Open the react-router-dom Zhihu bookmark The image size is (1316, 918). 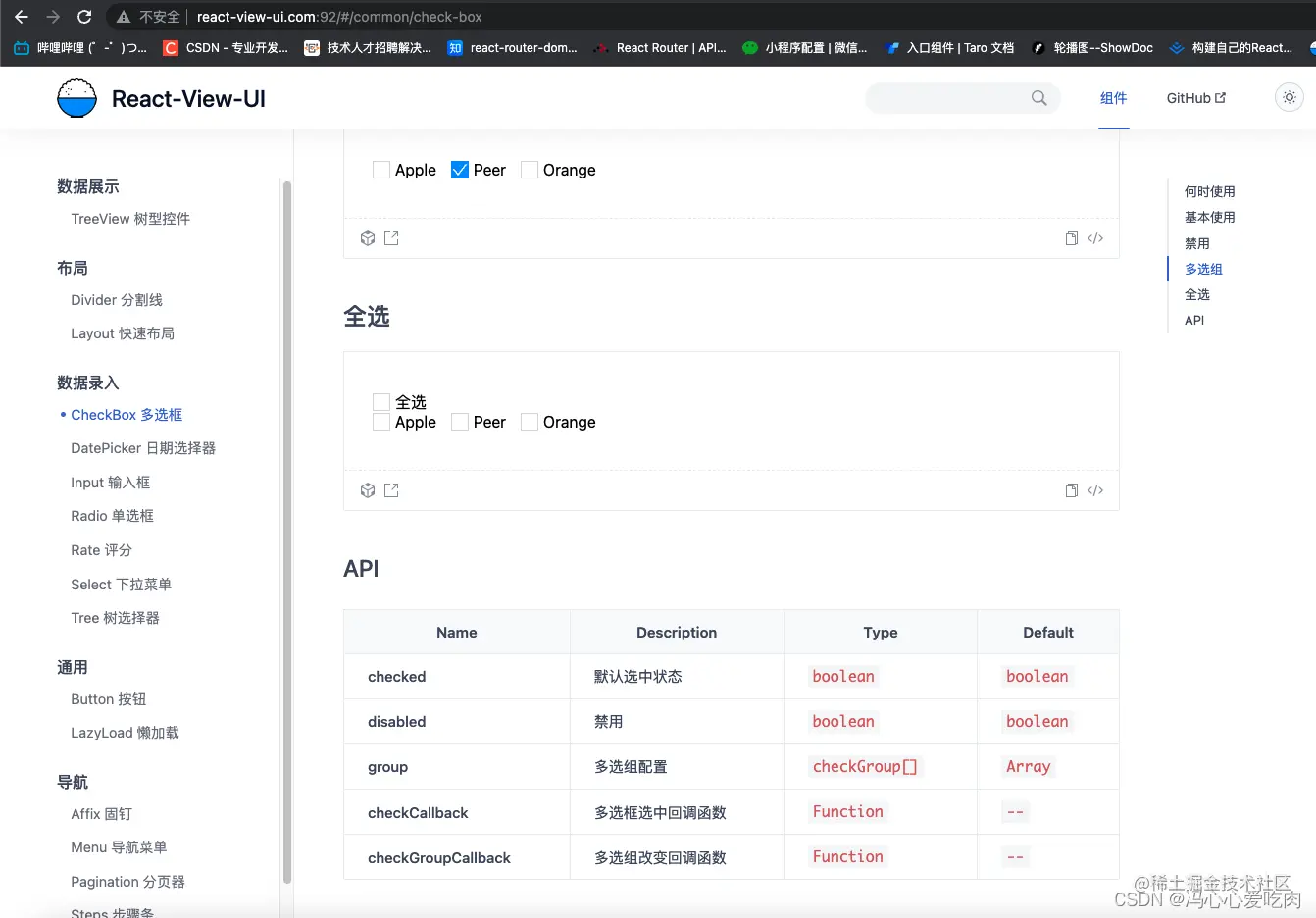click(512, 47)
